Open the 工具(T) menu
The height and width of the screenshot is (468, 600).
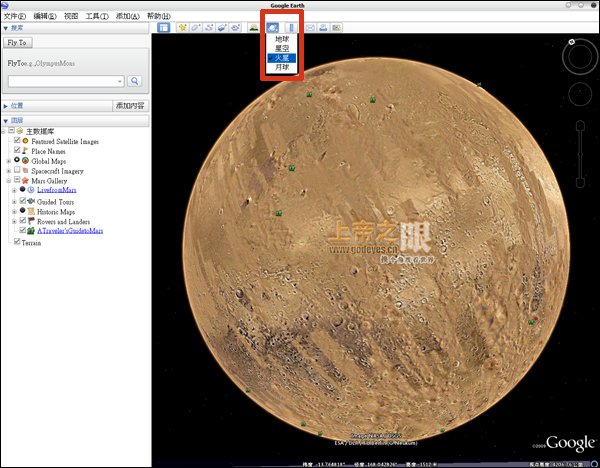[97, 16]
